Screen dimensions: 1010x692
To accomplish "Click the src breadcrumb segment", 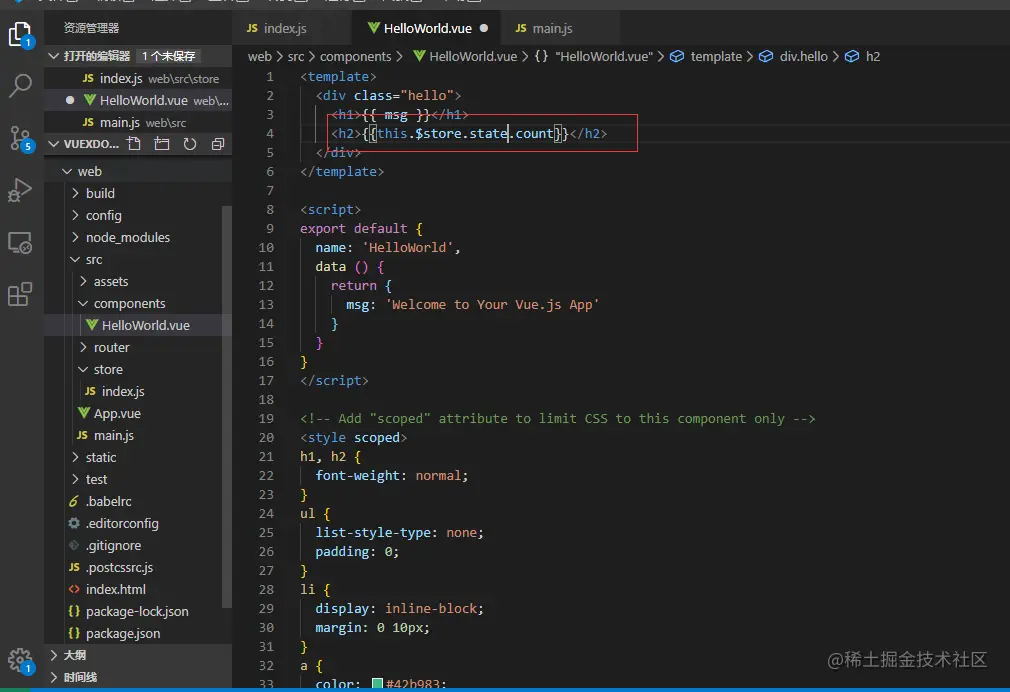I will pyautogui.click(x=296, y=56).
